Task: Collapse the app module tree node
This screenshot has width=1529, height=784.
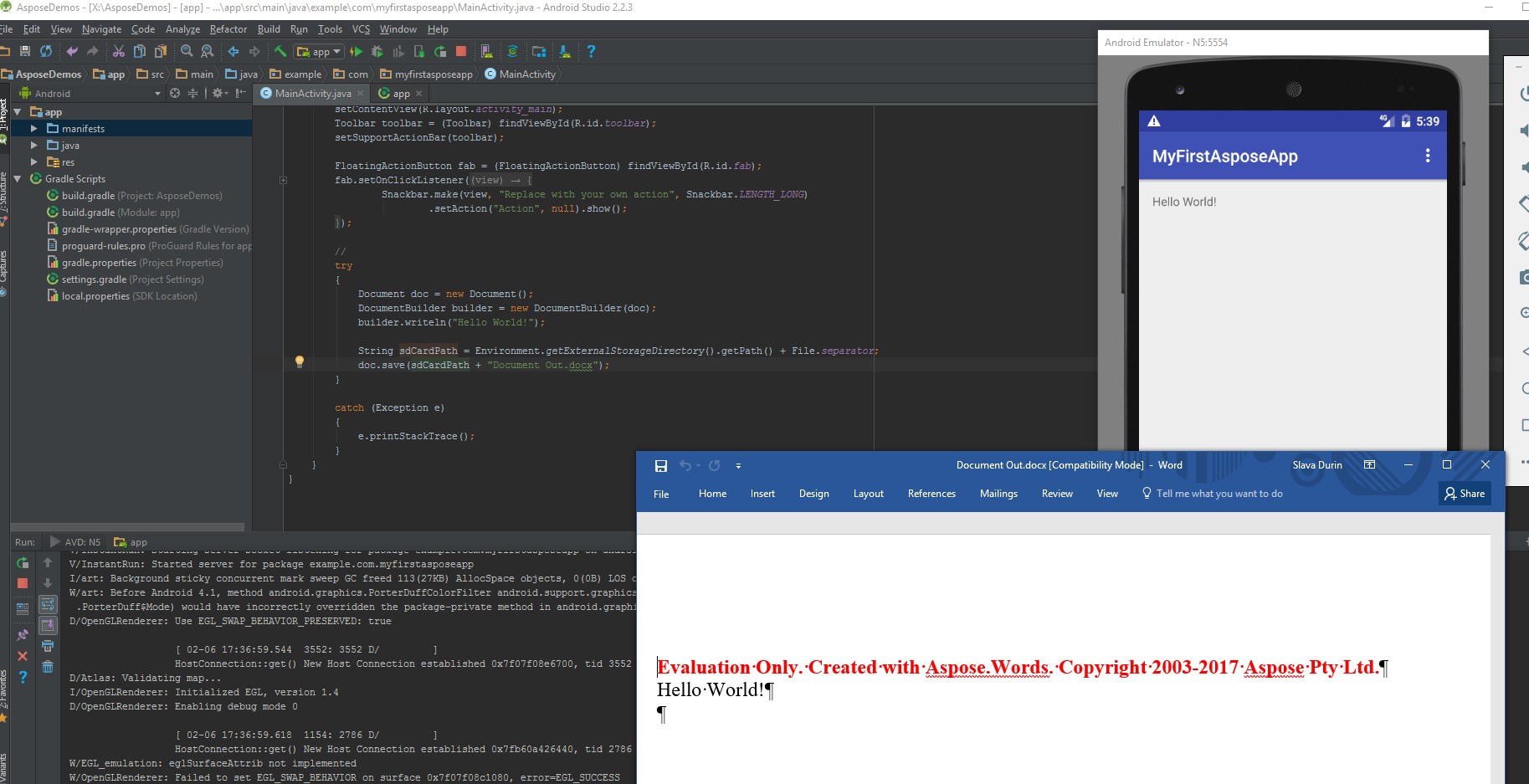Action: coord(18,111)
